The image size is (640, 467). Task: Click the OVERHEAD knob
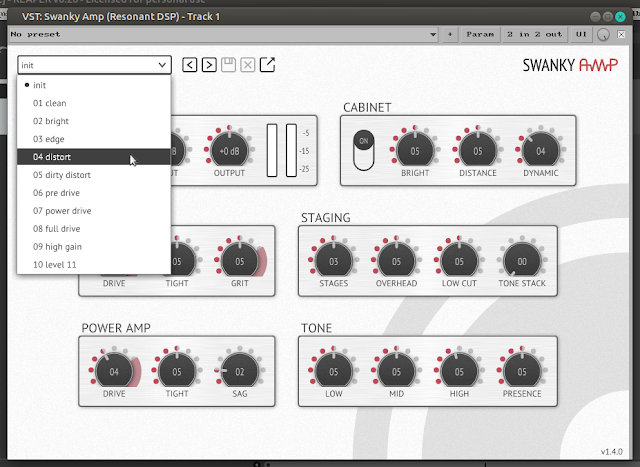(396, 261)
